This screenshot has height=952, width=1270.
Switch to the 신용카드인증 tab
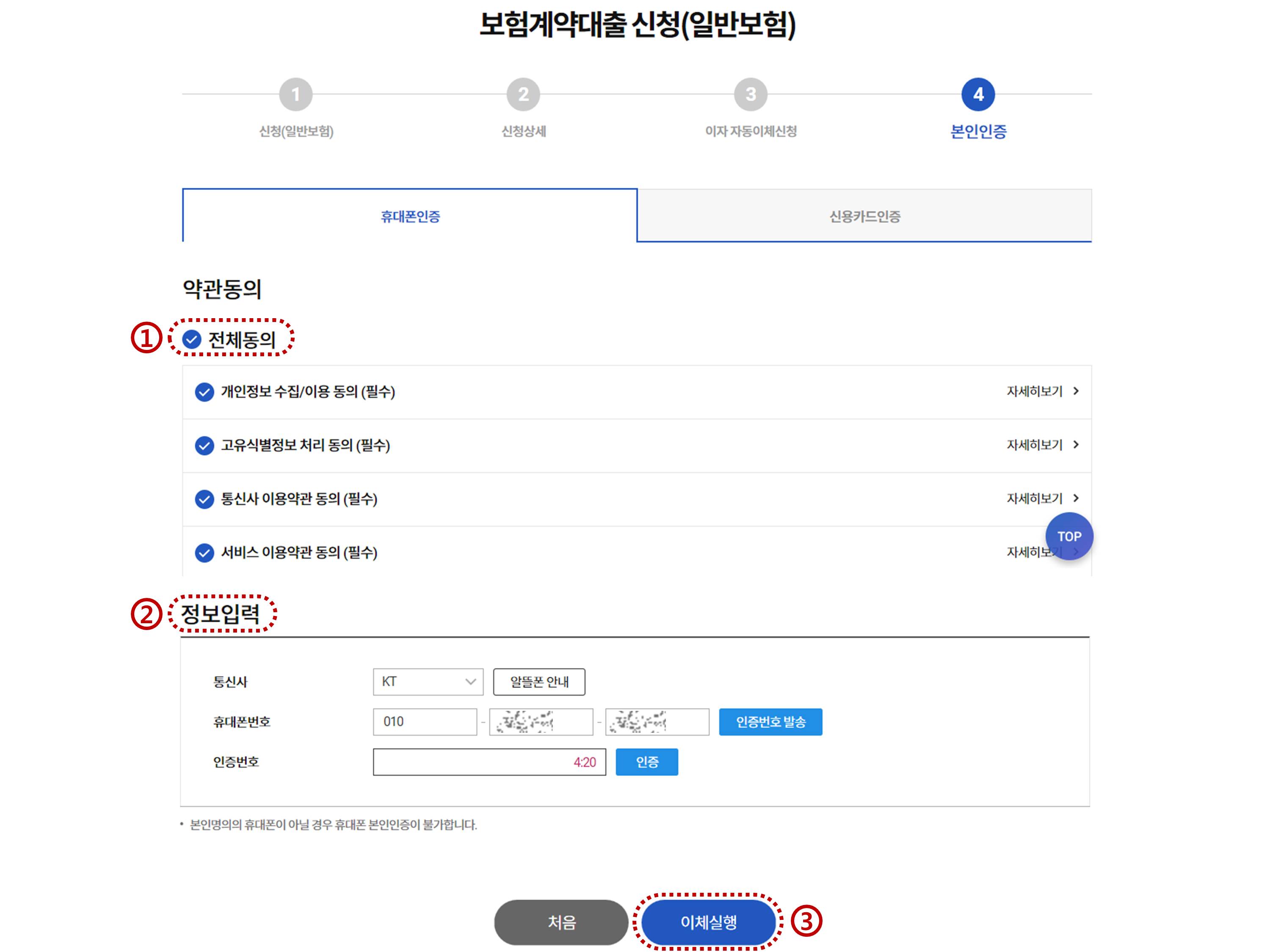(x=864, y=216)
